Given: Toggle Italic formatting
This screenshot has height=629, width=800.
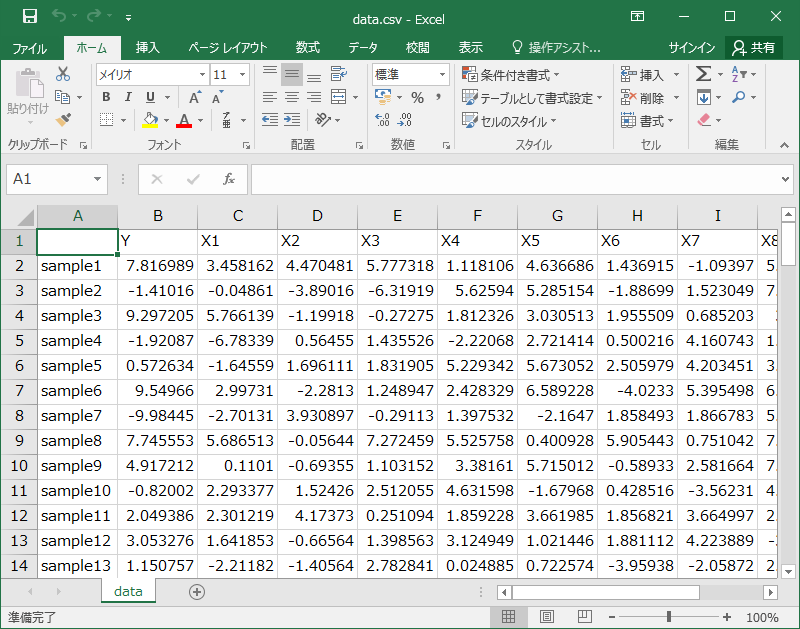Looking at the screenshot, I should 128,97.
